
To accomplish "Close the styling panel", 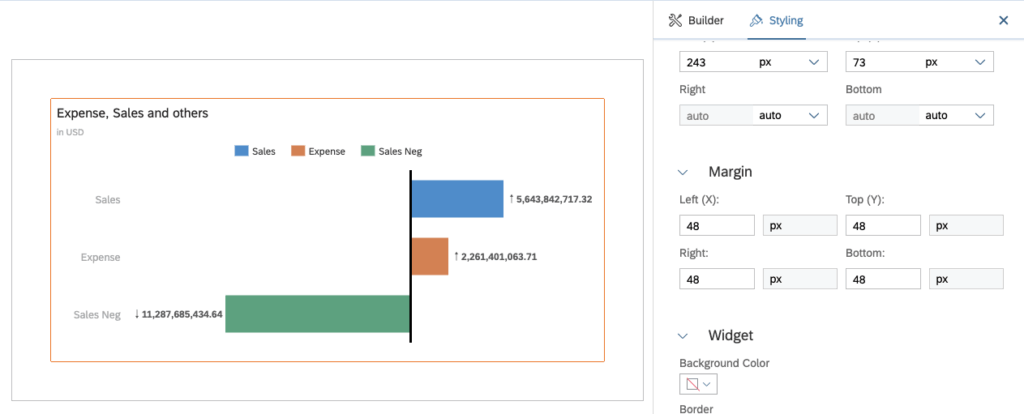I will 1003,20.
